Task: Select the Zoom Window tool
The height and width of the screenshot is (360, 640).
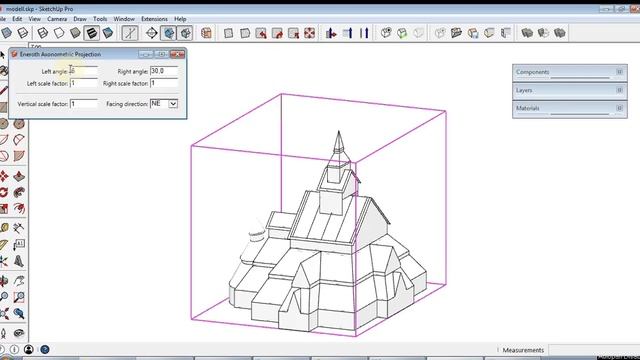Action: [x=19, y=297]
